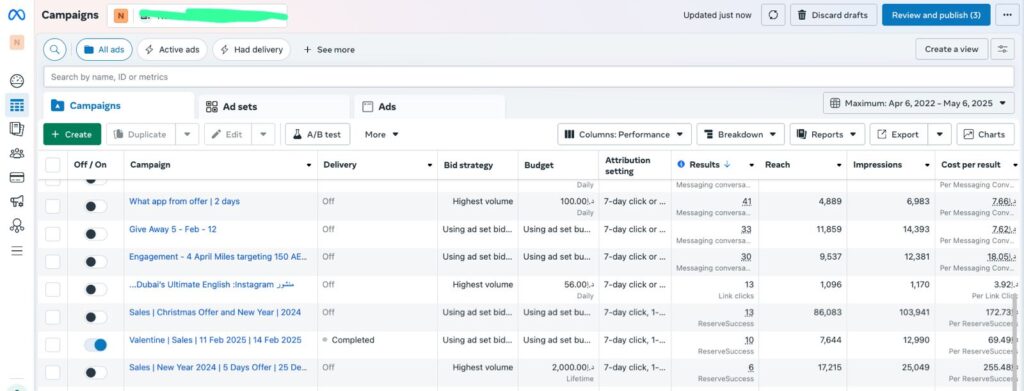Image resolution: width=1024 pixels, height=391 pixels.
Task: Click the refresh data icon
Action: tap(773, 15)
